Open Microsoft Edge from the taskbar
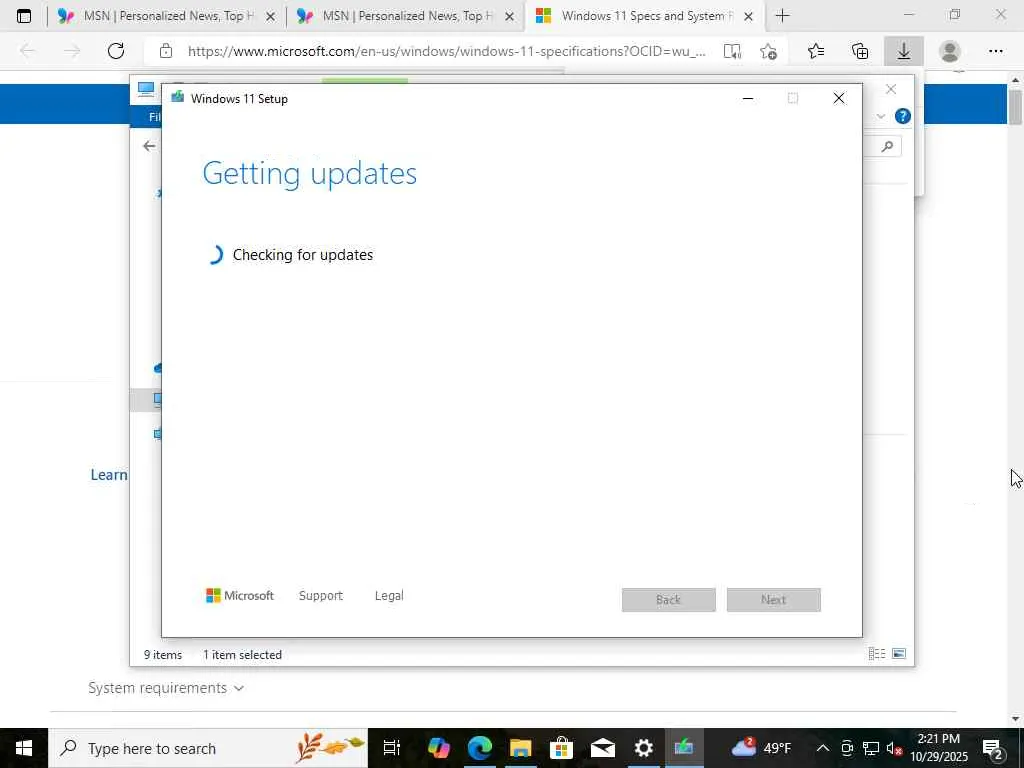The width and height of the screenshot is (1024, 768). 479,748
